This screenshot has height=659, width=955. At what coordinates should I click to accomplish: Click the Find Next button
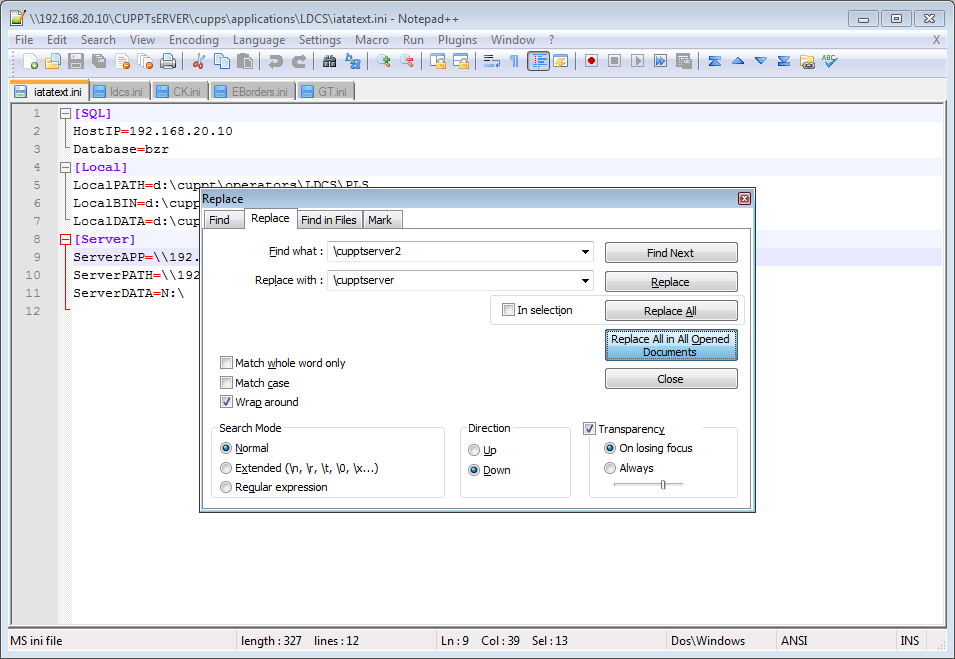(670, 253)
